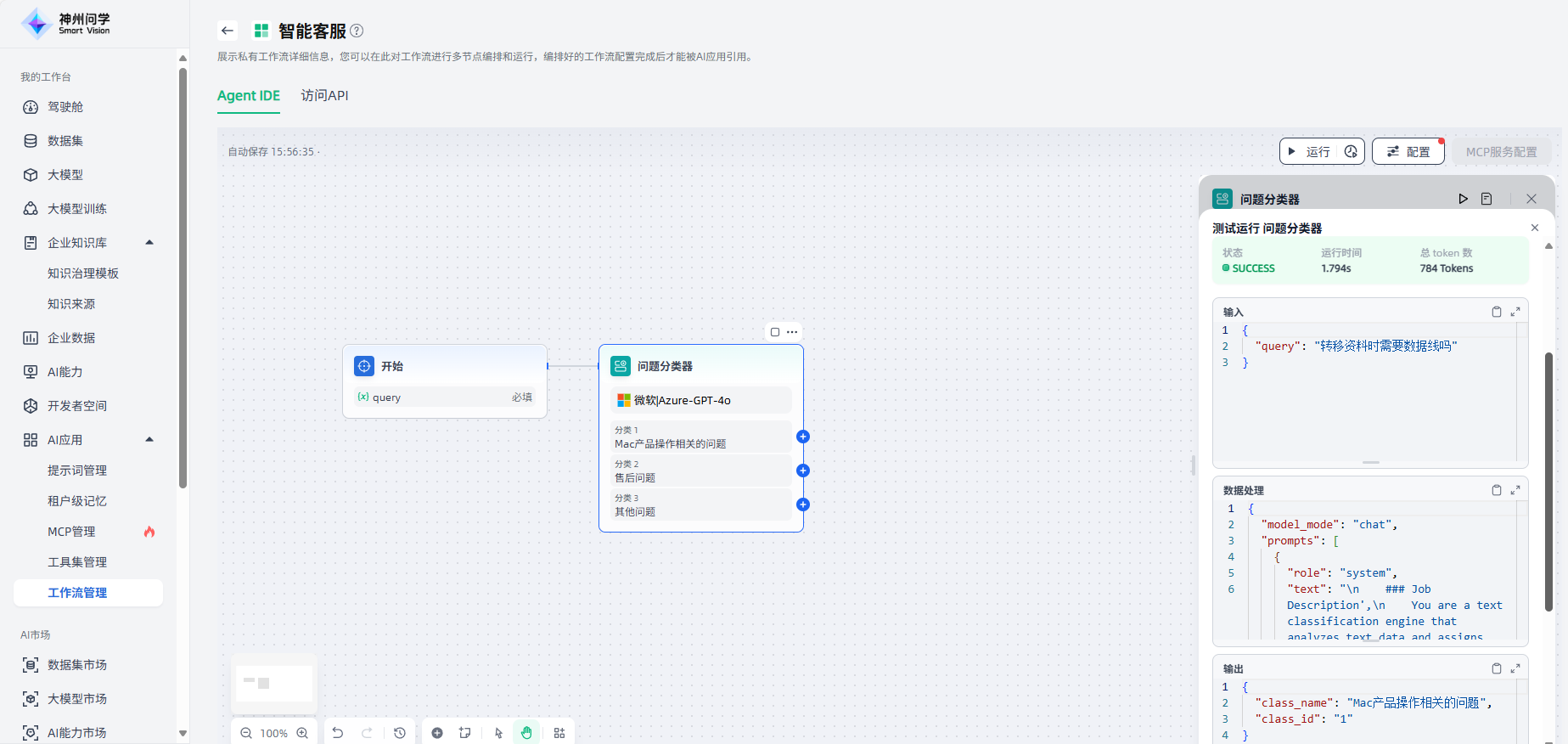Click the sidebar vertical scrollbar

coord(183,279)
